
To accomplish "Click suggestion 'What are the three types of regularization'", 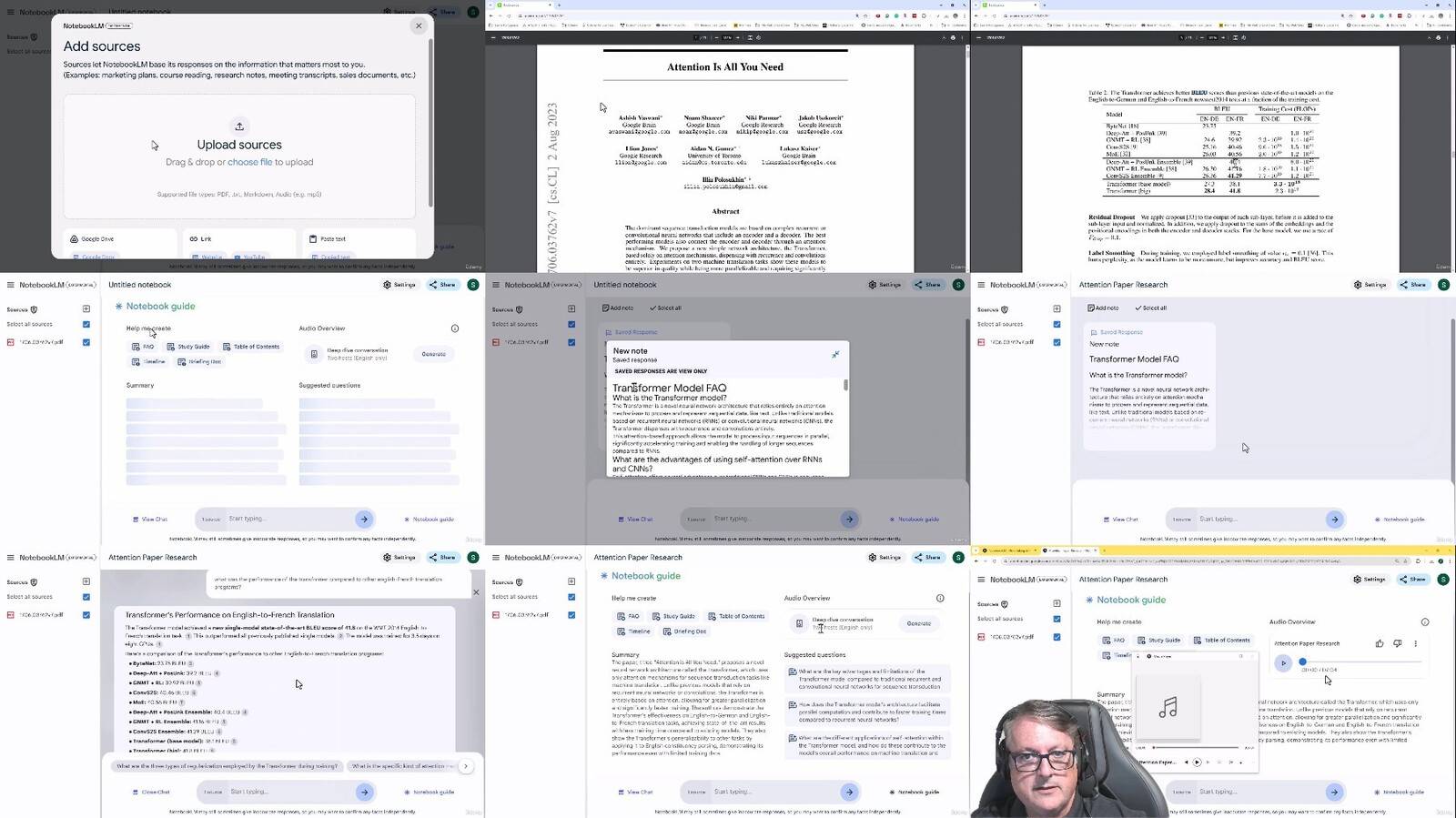I will 227,766.
